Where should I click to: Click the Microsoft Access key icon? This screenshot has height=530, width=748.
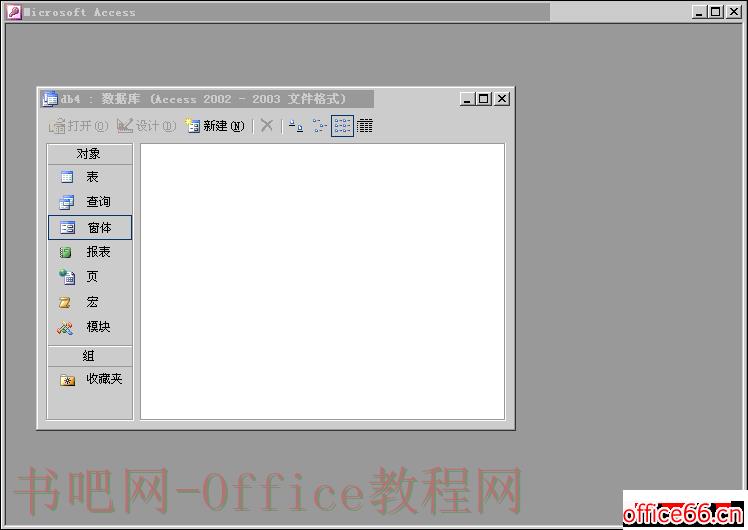[x=14, y=12]
